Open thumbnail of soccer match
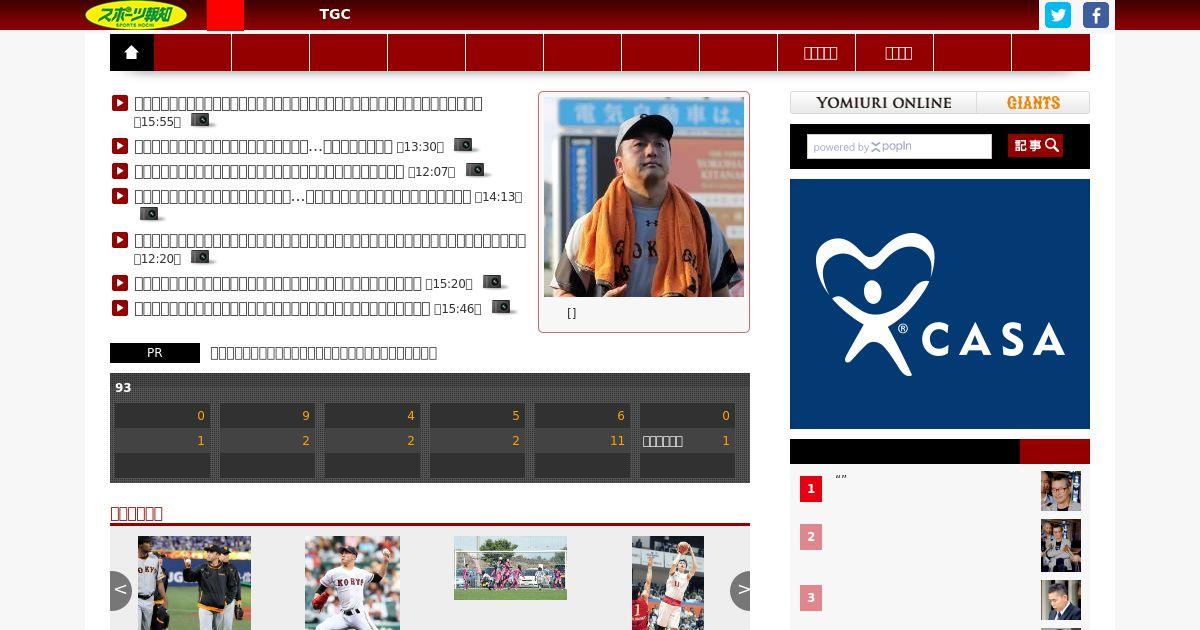The width and height of the screenshot is (1200, 630). 510,568
